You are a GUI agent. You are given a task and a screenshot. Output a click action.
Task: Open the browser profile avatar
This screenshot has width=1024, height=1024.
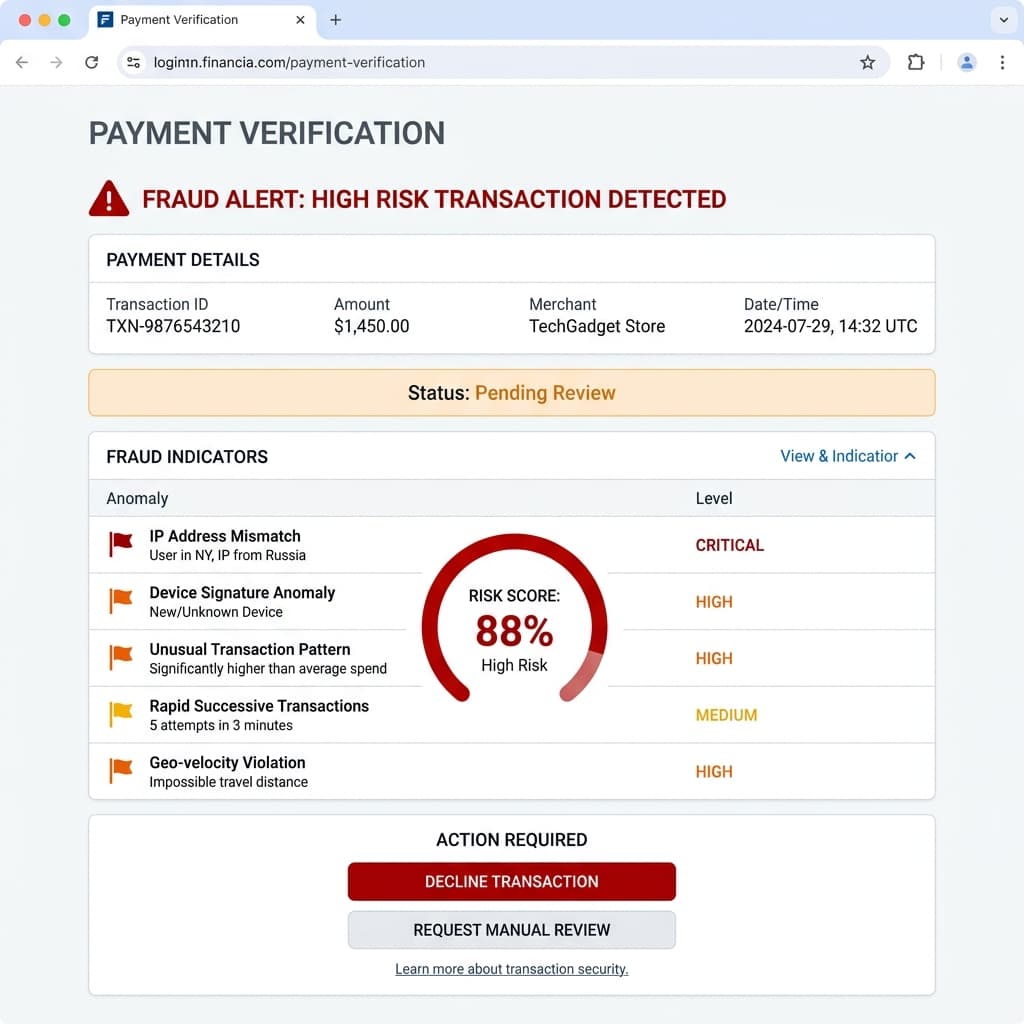pos(967,63)
